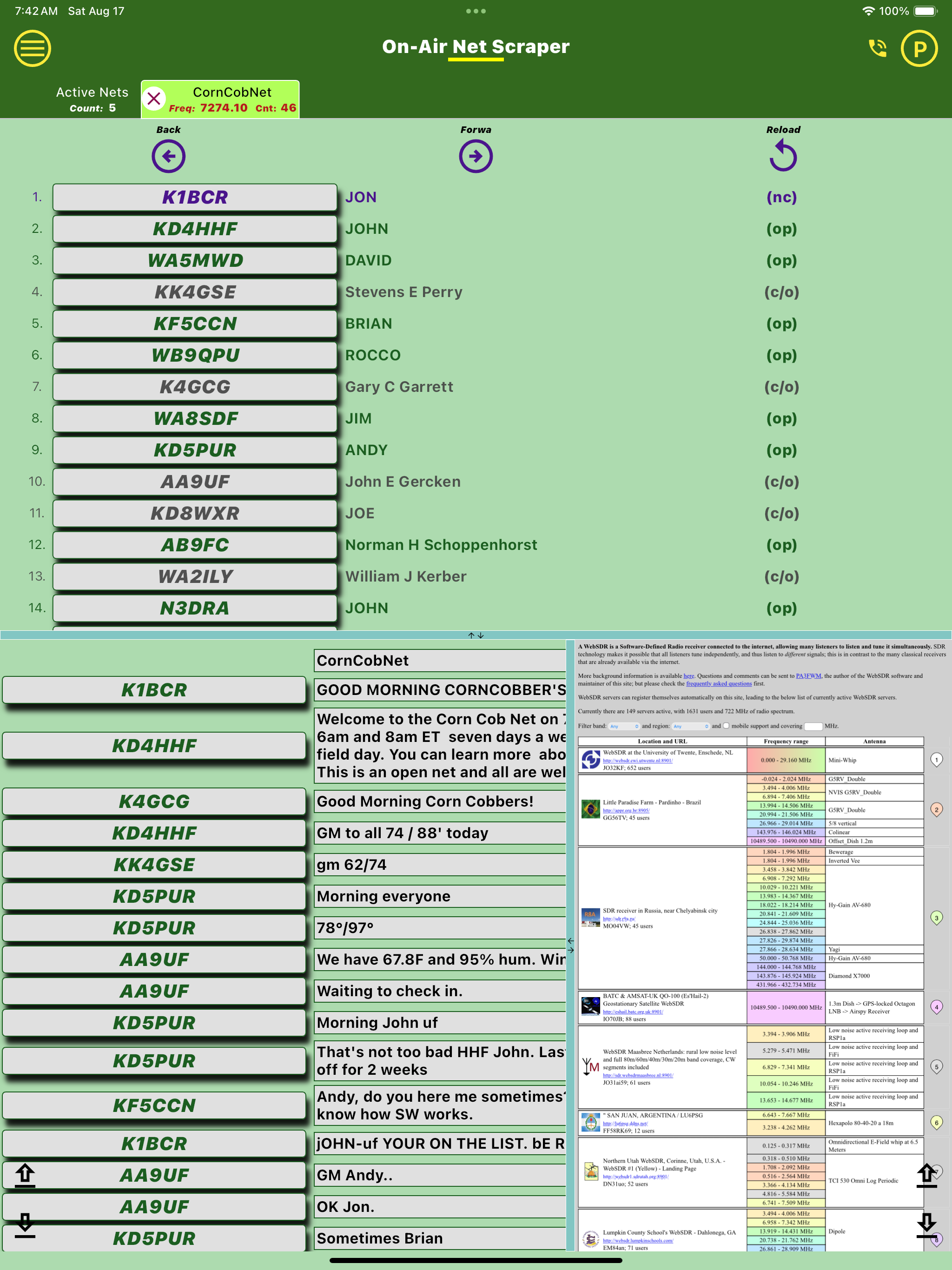The width and height of the screenshot is (952, 1270).
Task: Click the WA5MWD callsign button
Action: [195, 261]
